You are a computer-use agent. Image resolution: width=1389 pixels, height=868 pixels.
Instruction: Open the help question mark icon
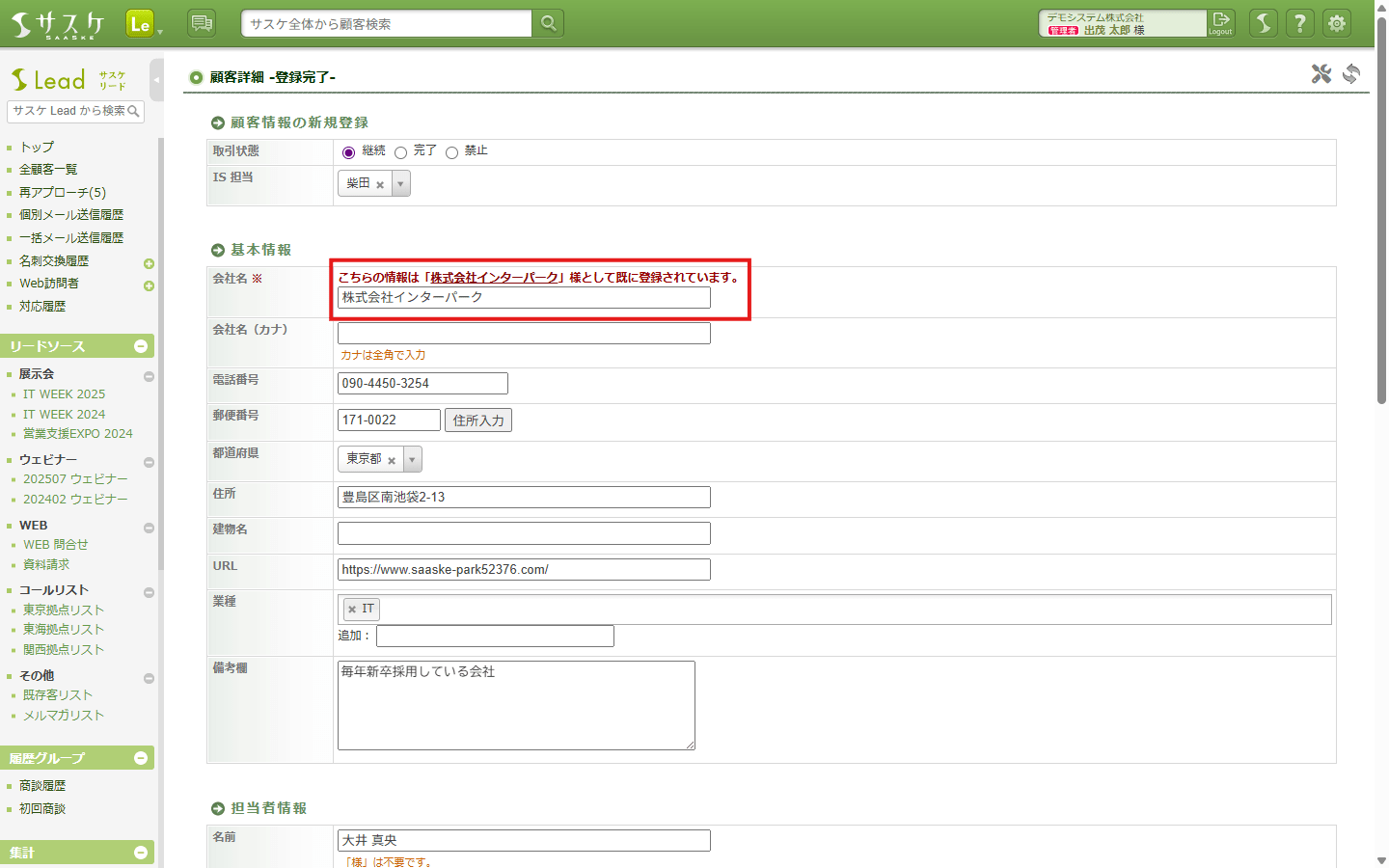coord(1300,23)
